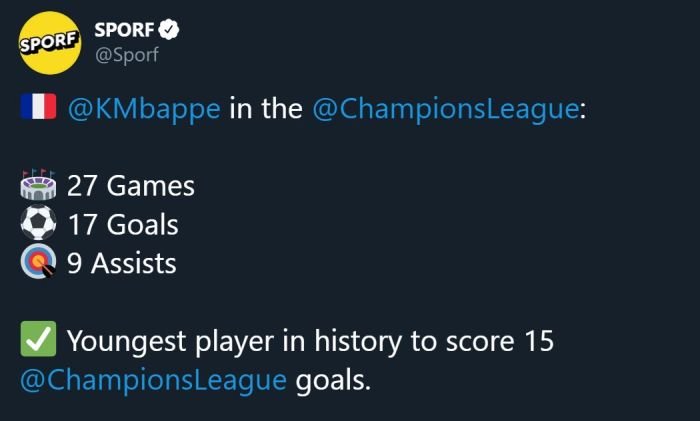
Task: Click the Youngest player in history sentence
Action: click(310, 342)
